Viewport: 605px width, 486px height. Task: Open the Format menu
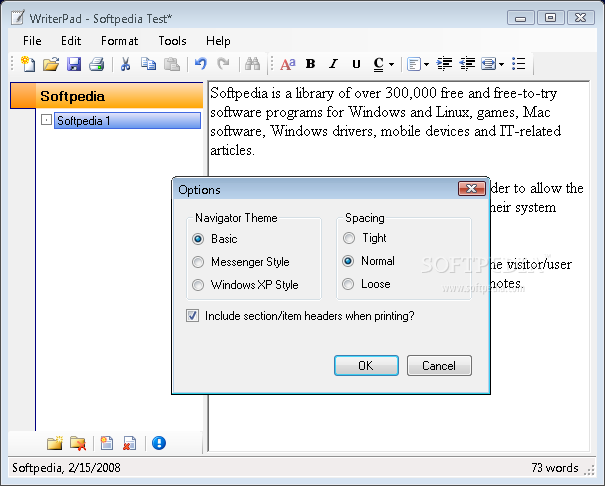(119, 40)
